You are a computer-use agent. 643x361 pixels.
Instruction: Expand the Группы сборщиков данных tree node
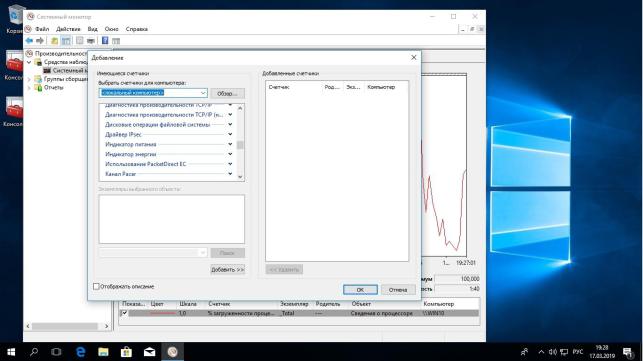pyautogui.click(x=29, y=79)
